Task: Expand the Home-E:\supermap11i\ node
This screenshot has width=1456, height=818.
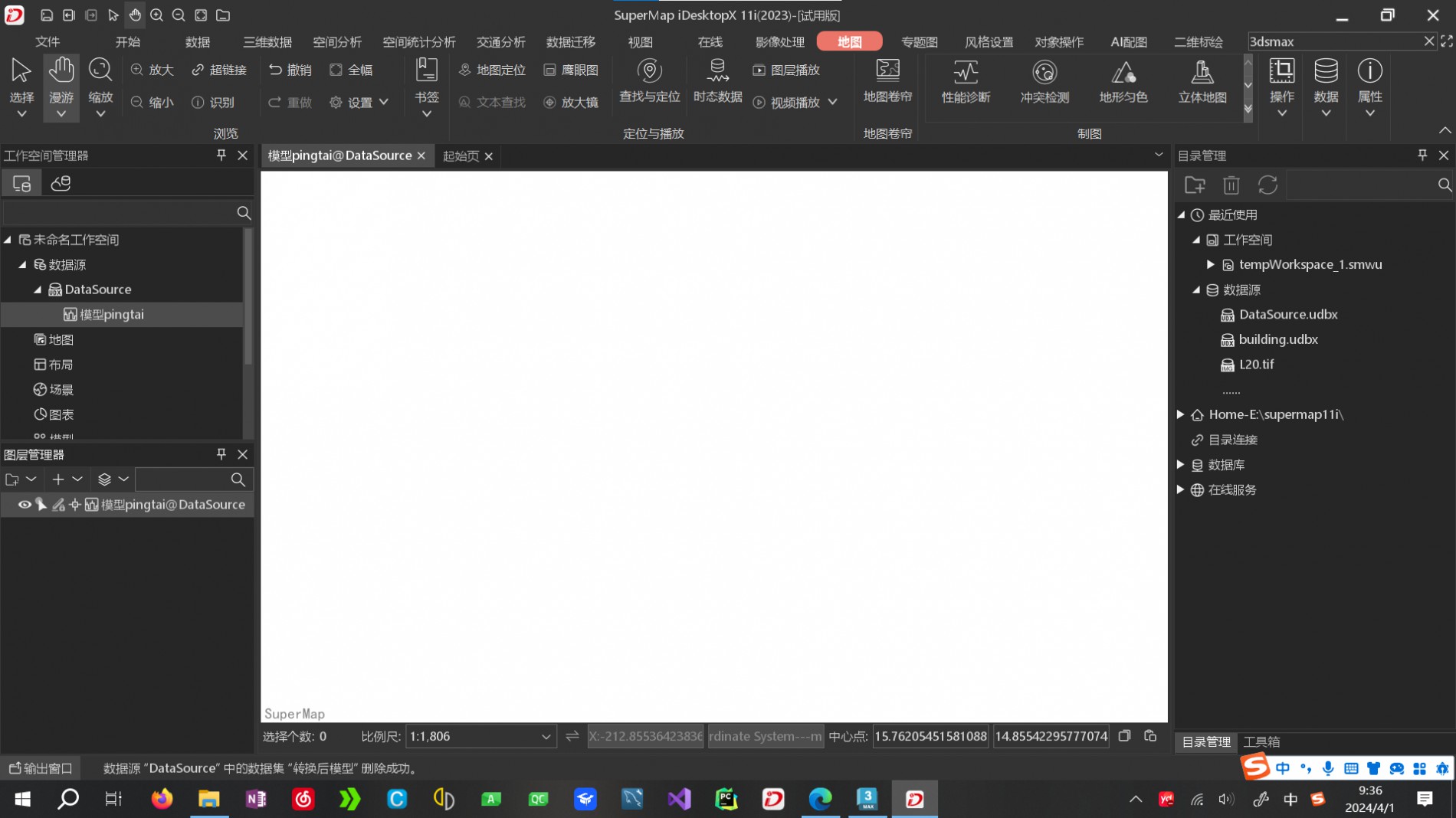Action: pyautogui.click(x=1181, y=414)
